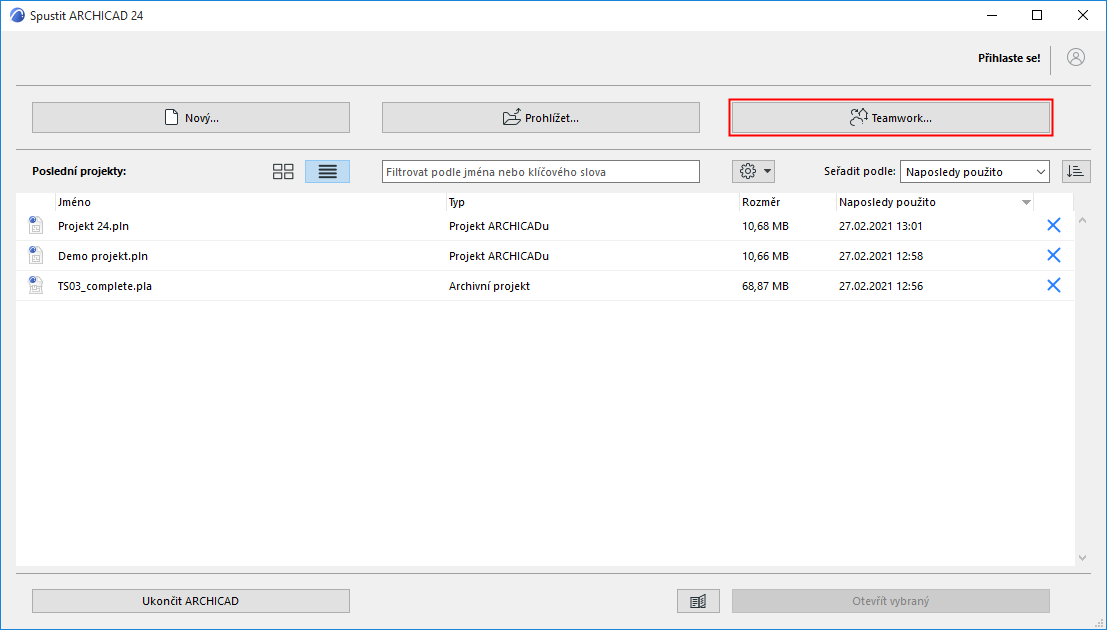Toggle the sort order direction icon
Viewport: 1107px width, 630px height.
click(1076, 172)
